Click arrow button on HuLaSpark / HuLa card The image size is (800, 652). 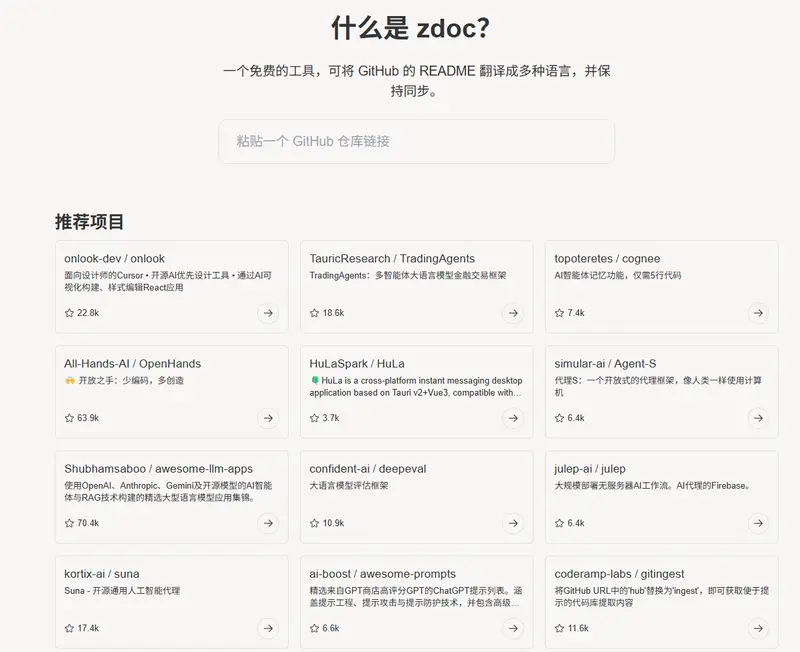click(512, 418)
